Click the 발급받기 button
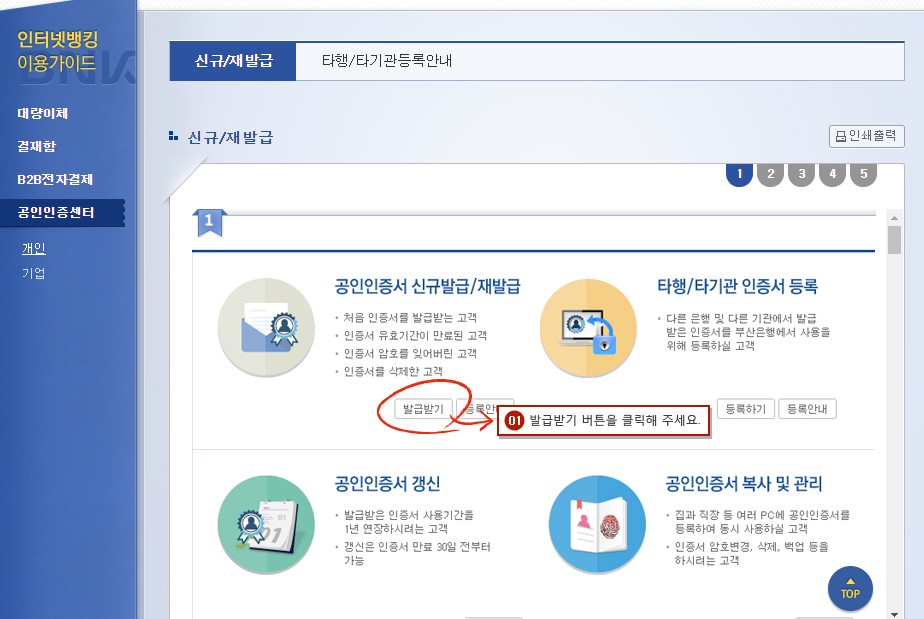Image resolution: width=924 pixels, height=619 pixels. pos(423,409)
